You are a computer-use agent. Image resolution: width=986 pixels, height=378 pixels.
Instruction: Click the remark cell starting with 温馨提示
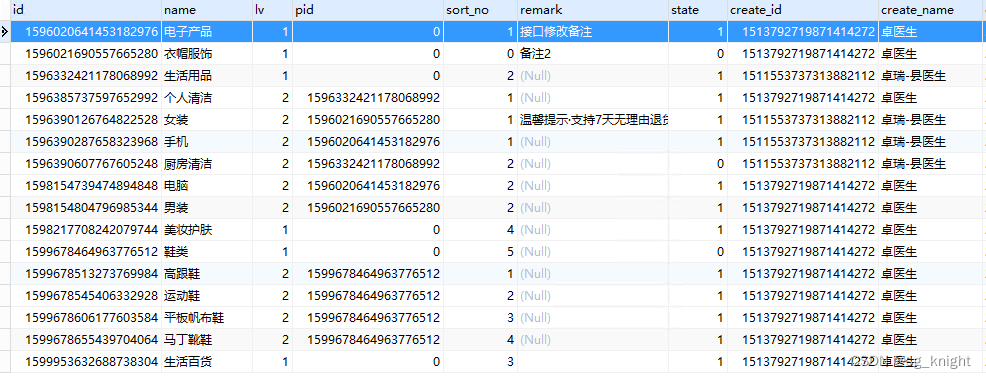(593, 120)
